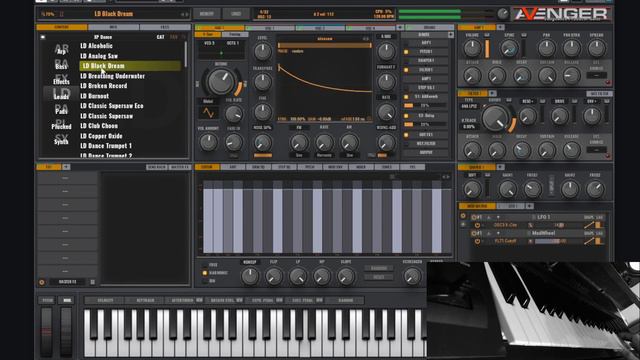Screen dimensions: 640x360
Task: Click the editor page arrows above the harmonic bars
Action: pos(446,177)
